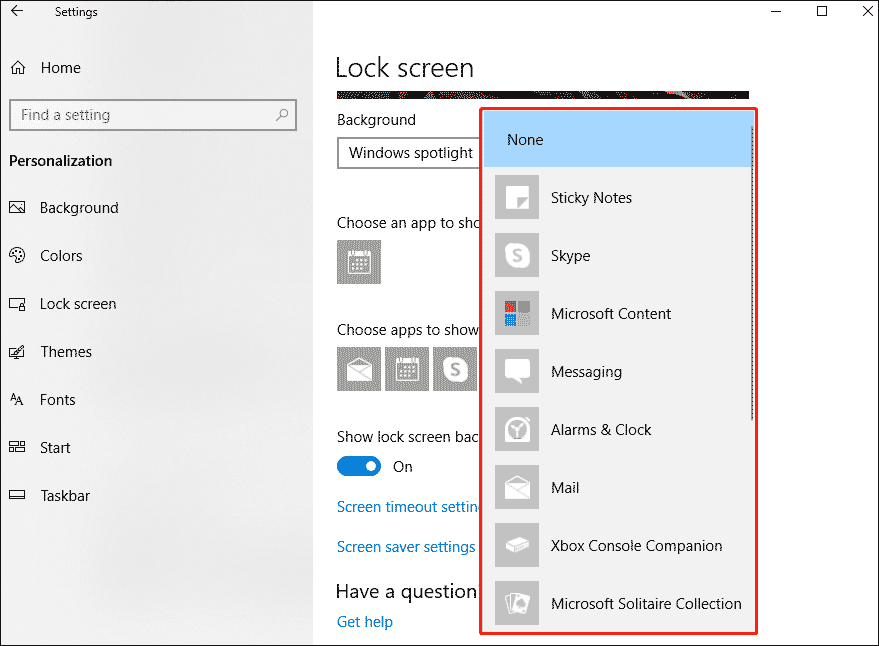Click the Solitaire cards icon
879x646 pixels.
pyautogui.click(x=517, y=603)
